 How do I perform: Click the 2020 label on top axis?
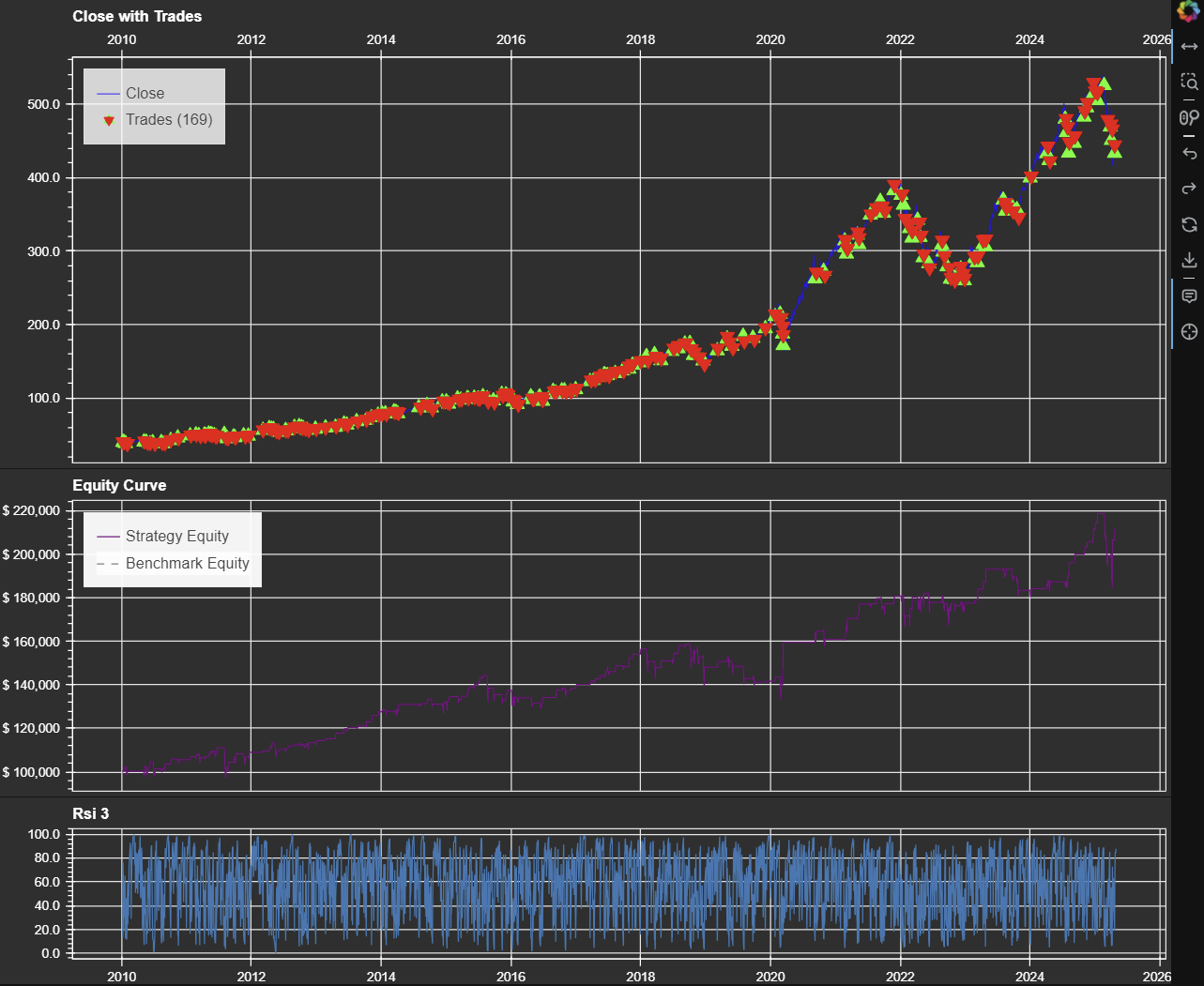point(770,39)
